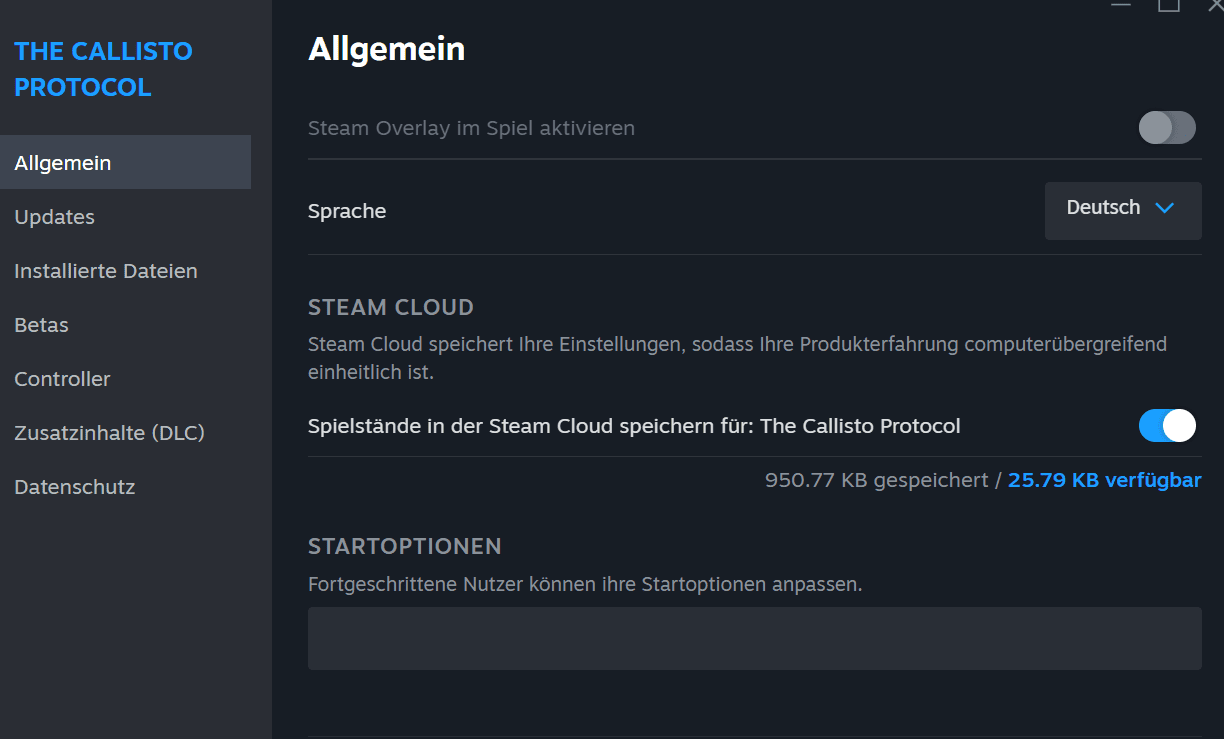The height and width of the screenshot is (739, 1224).
Task: Click the Spielstände in der Steam Cloud speichern text
Action: (x=634, y=426)
